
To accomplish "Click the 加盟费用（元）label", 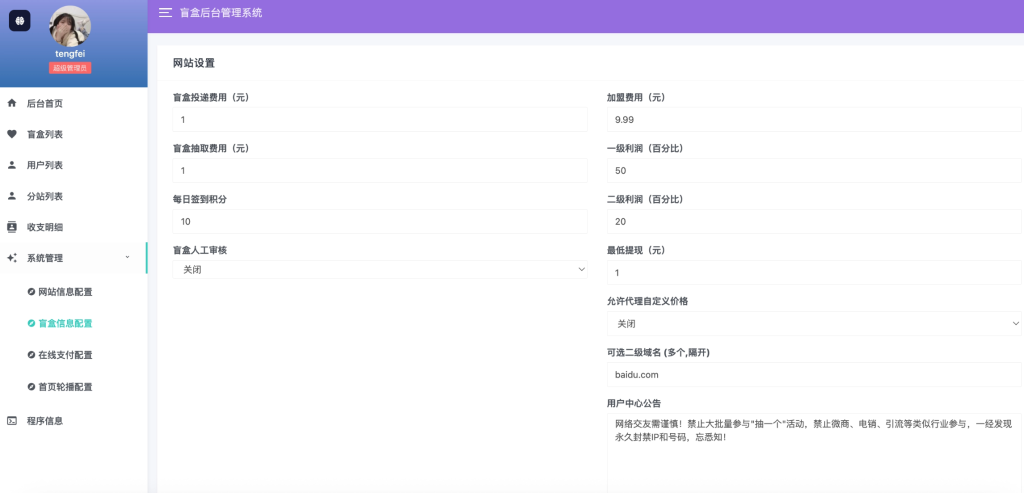I will 636,97.
